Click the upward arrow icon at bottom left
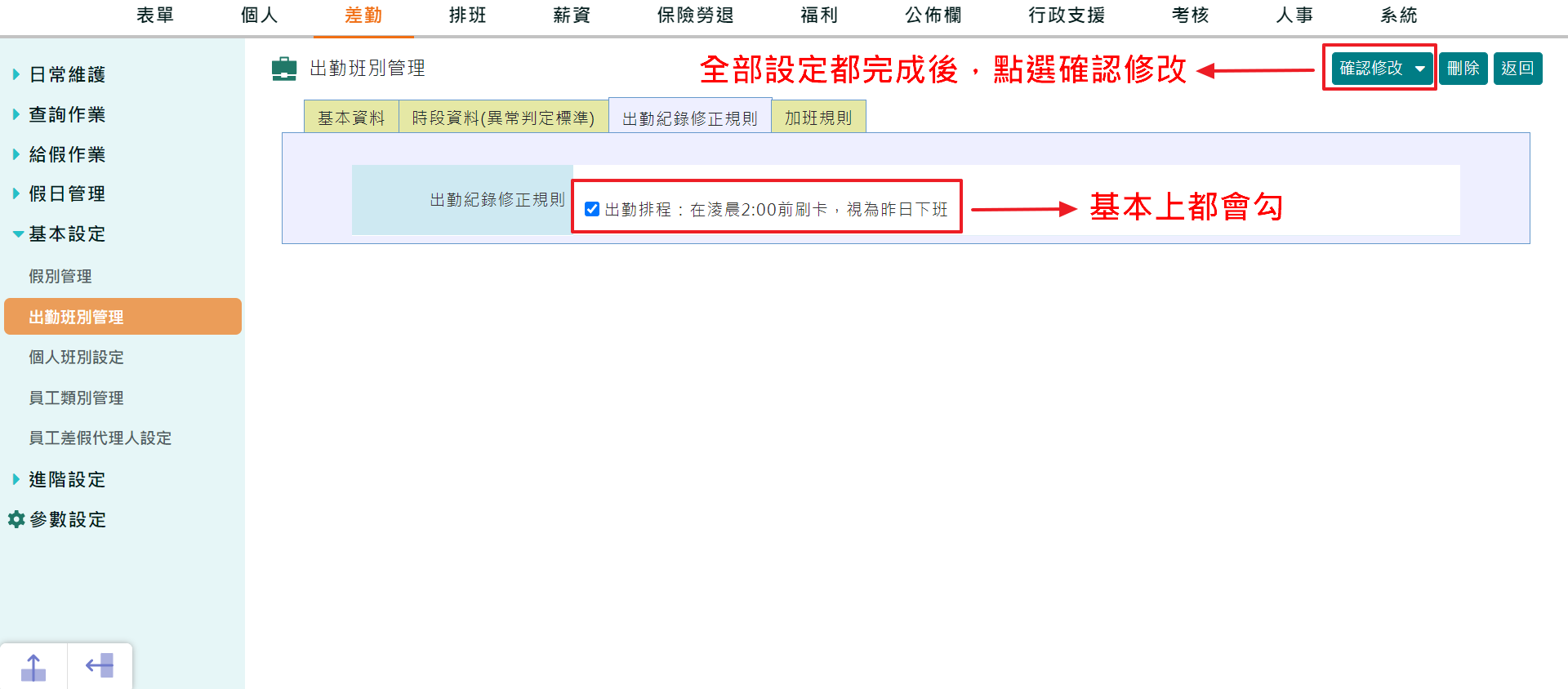 pyautogui.click(x=33, y=667)
